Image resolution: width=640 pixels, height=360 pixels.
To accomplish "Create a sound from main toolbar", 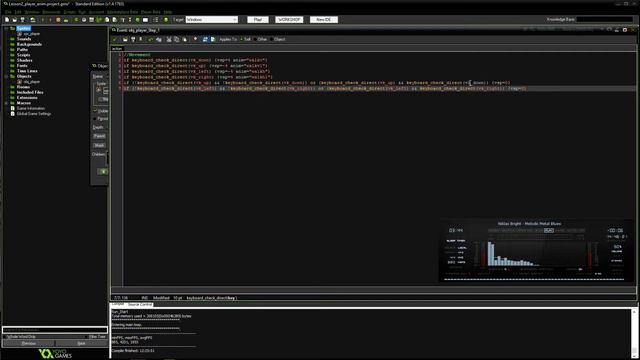I will point(84,20).
